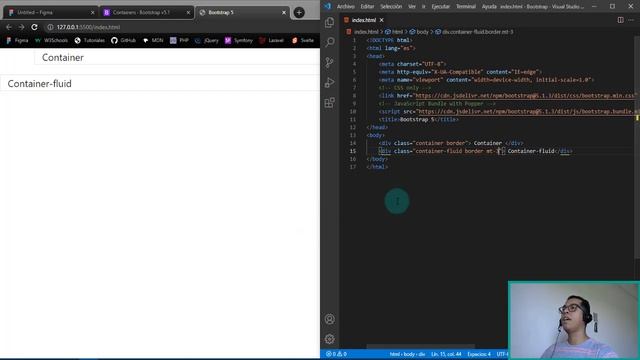Viewport: 640px width, 360px height.
Task: Open the Extensions panel
Action: [330, 102]
